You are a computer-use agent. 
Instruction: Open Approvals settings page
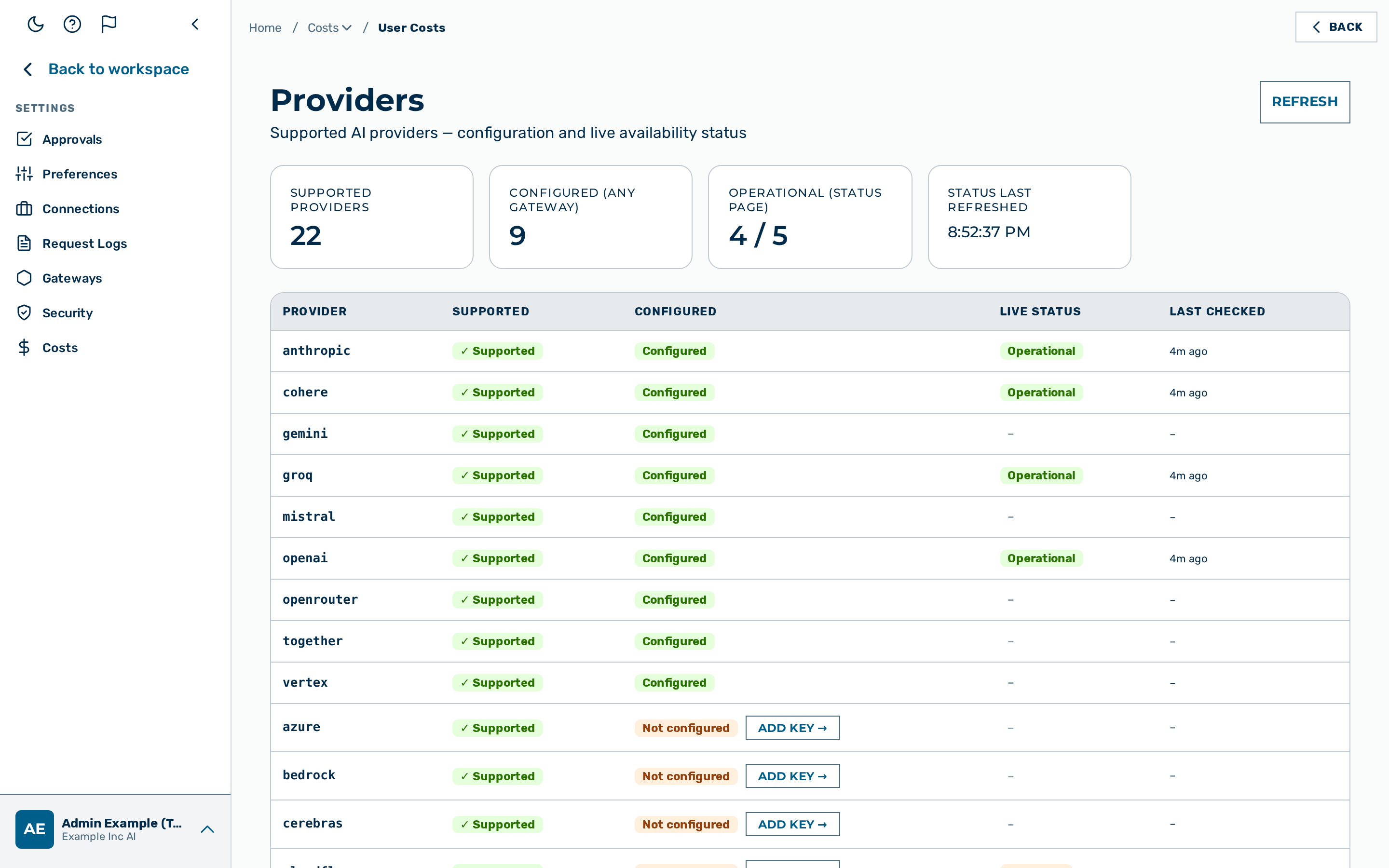pos(72,139)
